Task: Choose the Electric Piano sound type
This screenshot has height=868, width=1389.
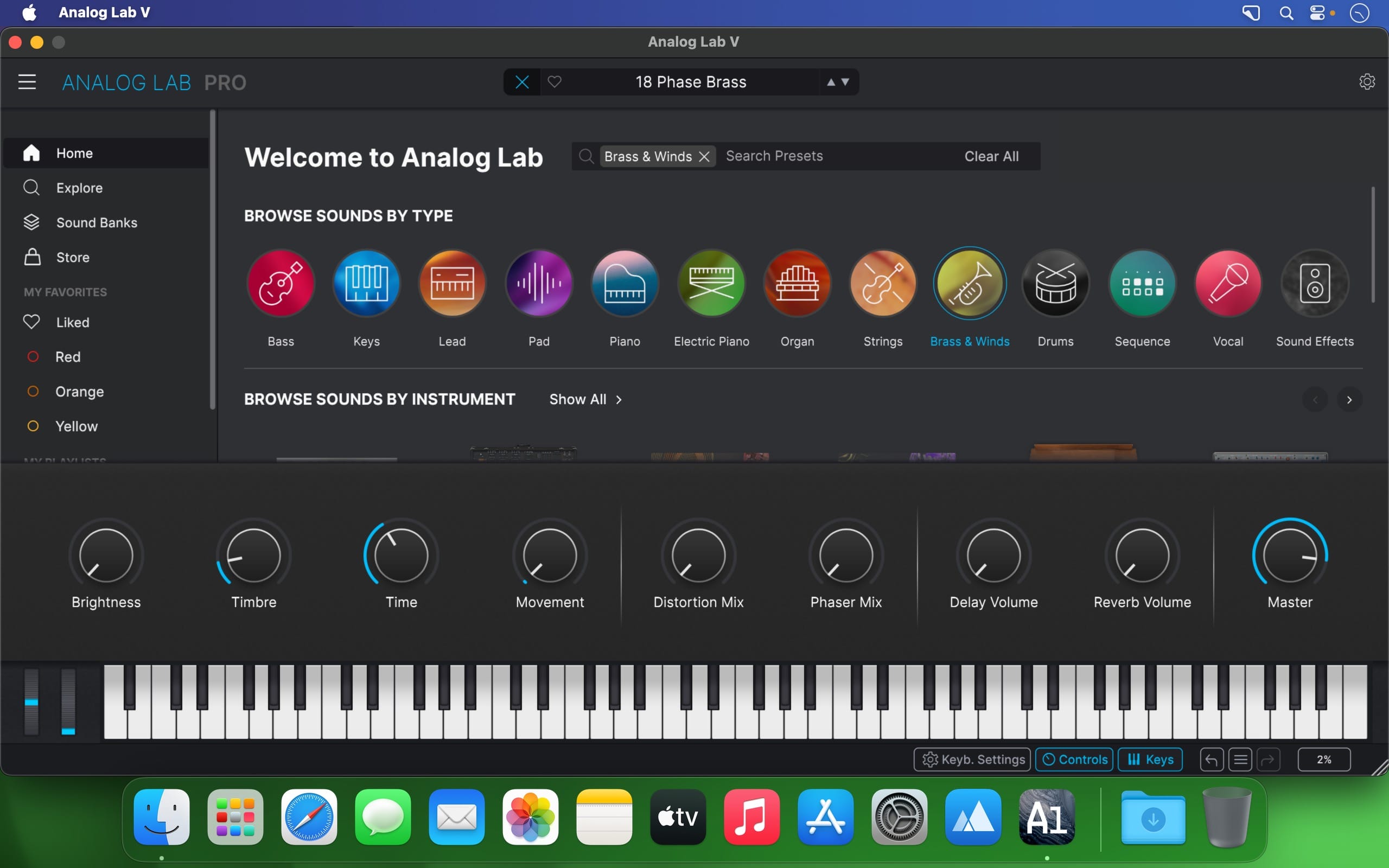Action: coord(712,283)
